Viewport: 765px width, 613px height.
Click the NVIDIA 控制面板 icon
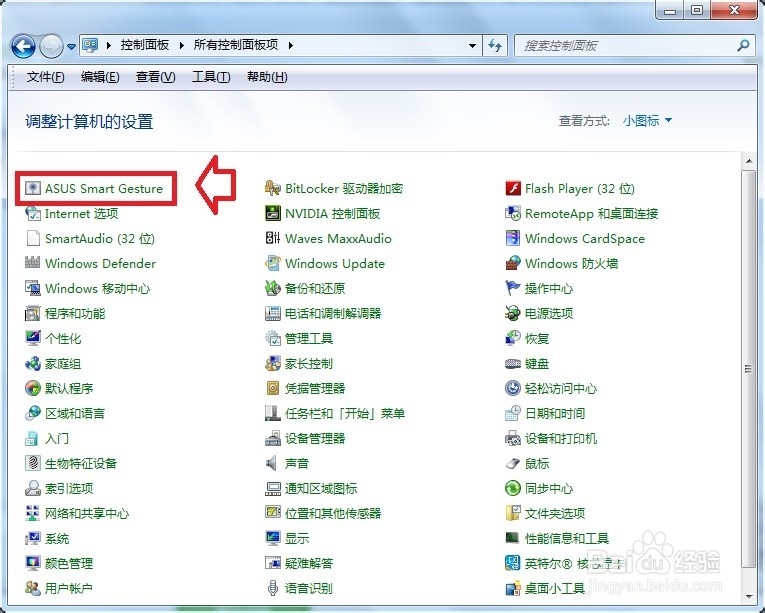click(273, 213)
